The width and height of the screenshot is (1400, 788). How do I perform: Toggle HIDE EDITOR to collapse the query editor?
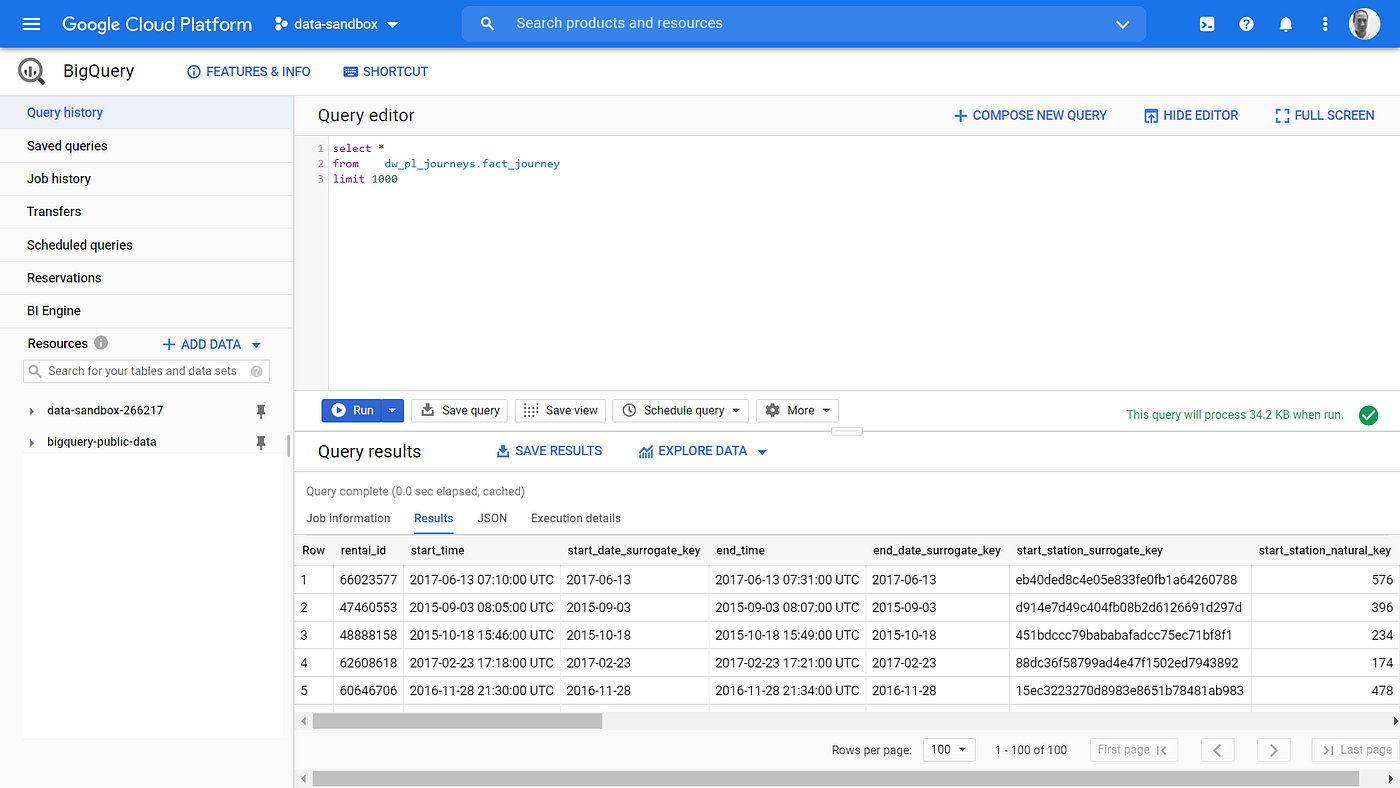(x=1191, y=115)
